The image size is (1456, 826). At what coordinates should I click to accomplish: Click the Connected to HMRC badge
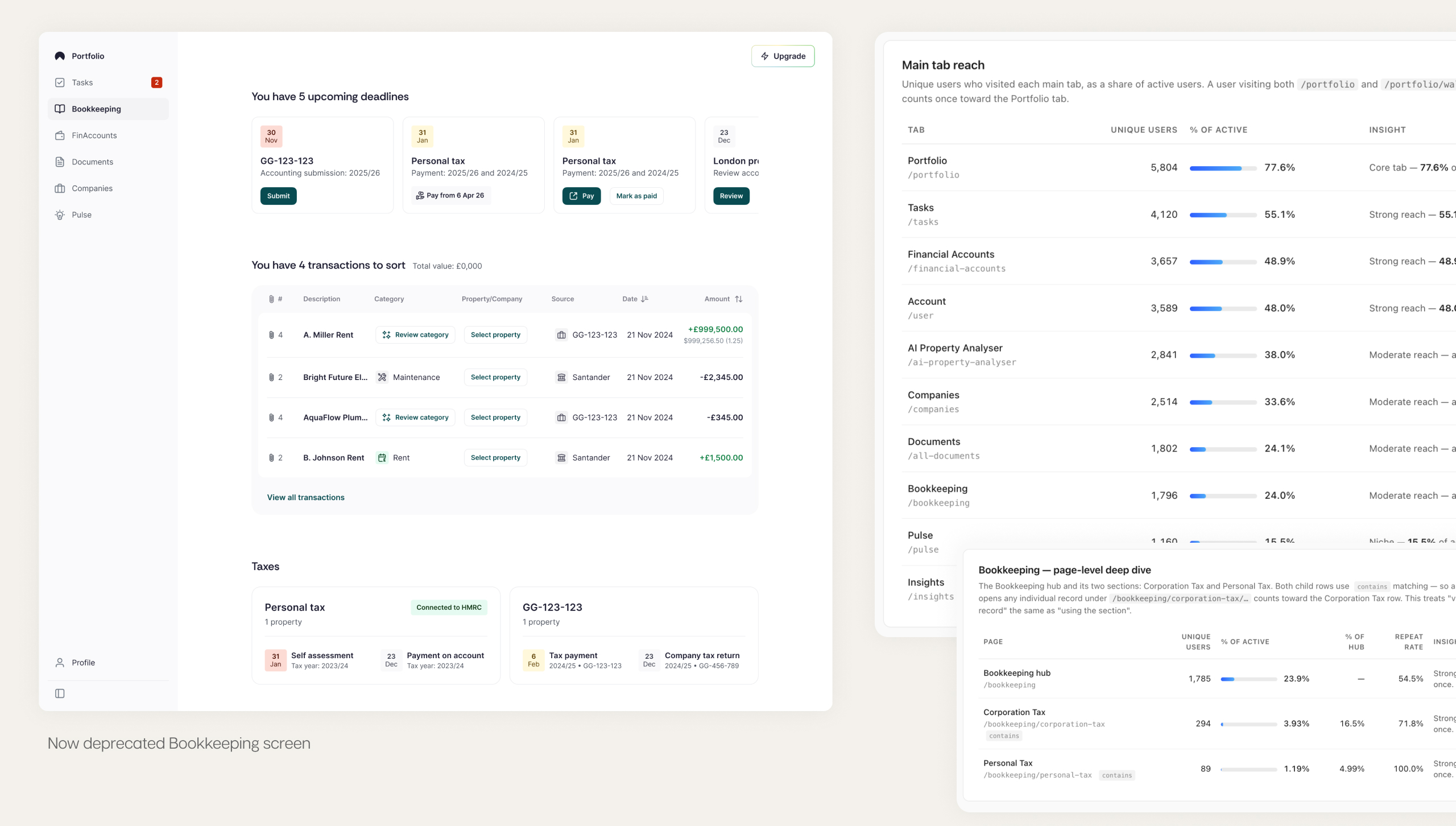coord(449,608)
